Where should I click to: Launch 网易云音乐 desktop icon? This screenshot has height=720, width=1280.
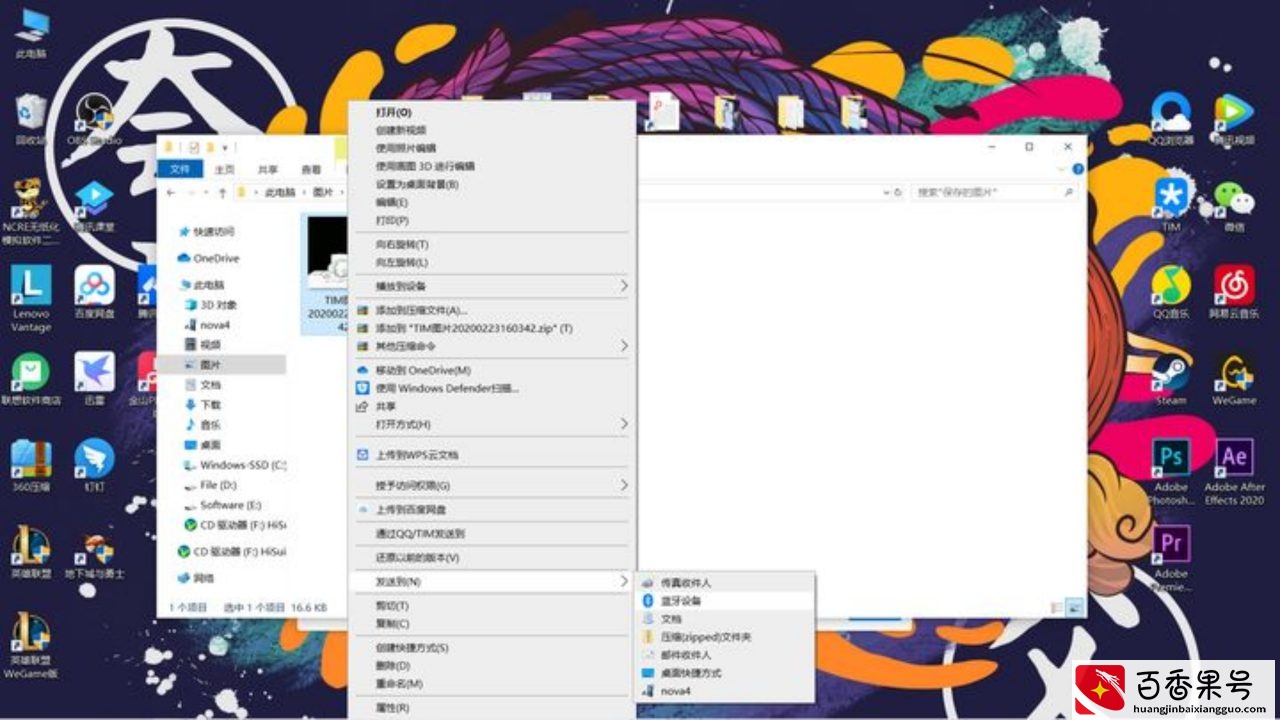[x=1234, y=292]
